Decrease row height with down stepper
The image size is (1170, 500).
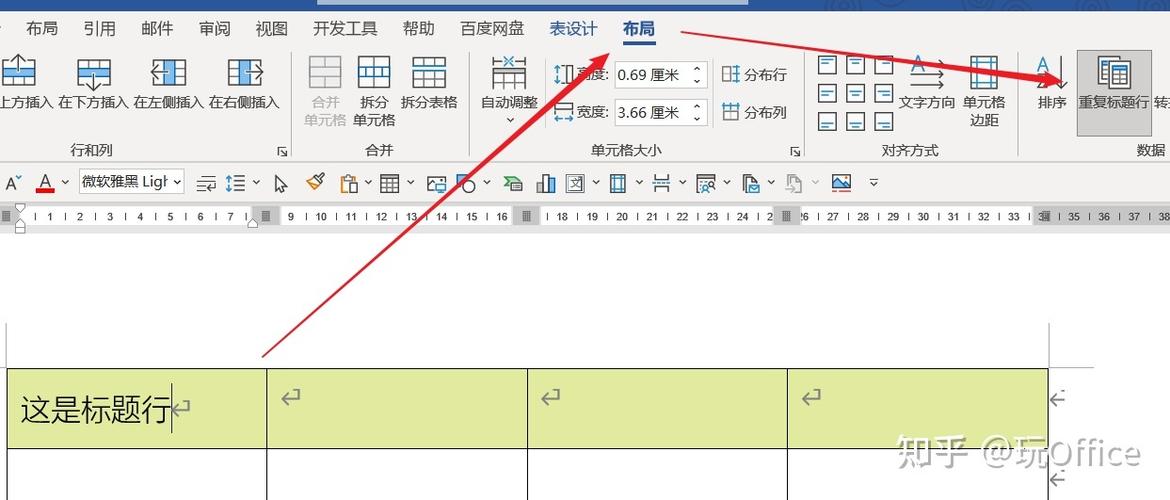point(697,81)
